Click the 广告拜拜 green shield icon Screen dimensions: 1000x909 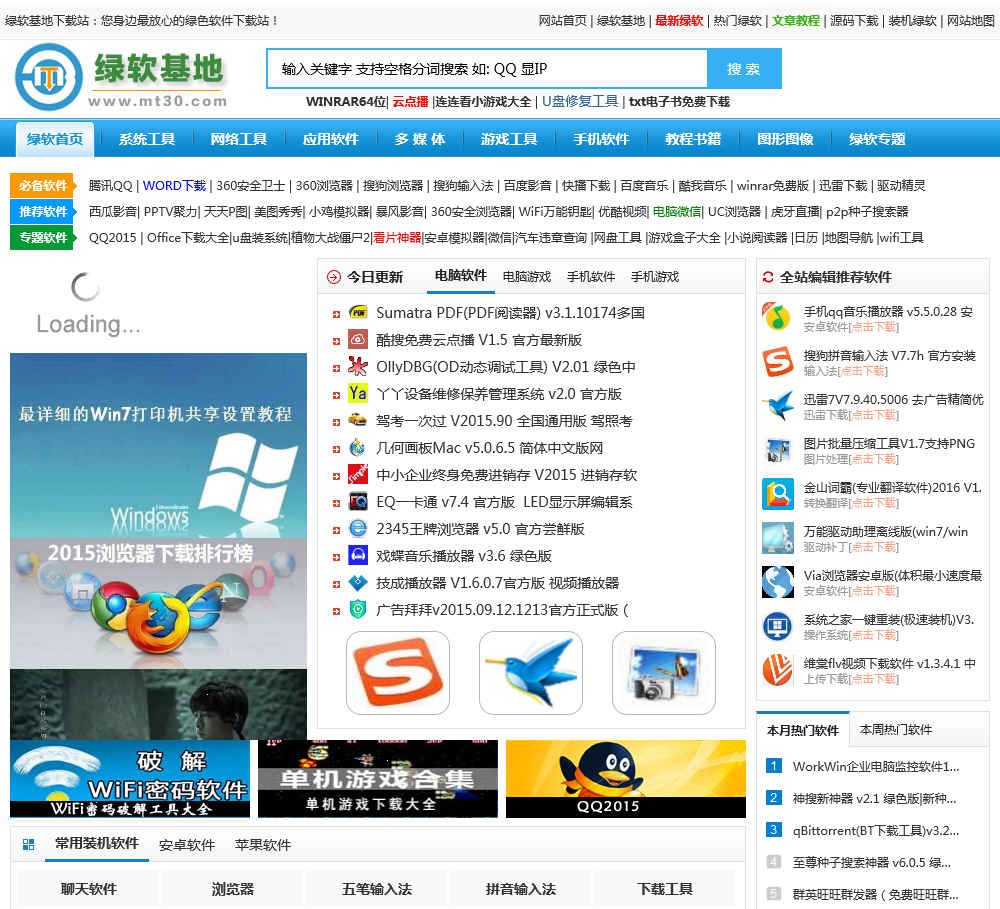point(358,609)
